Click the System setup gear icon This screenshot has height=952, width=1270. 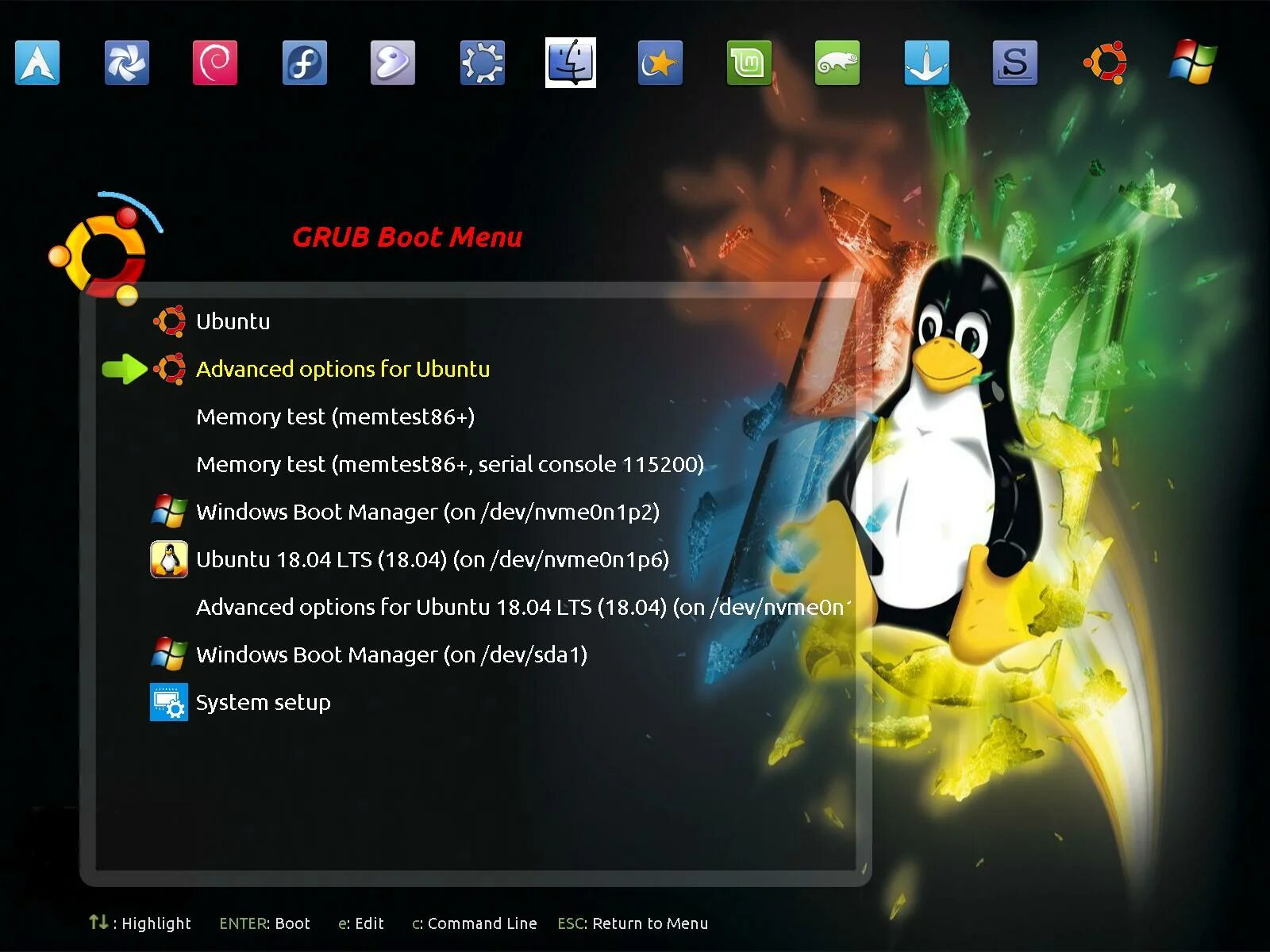pyautogui.click(x=169, y=702)
